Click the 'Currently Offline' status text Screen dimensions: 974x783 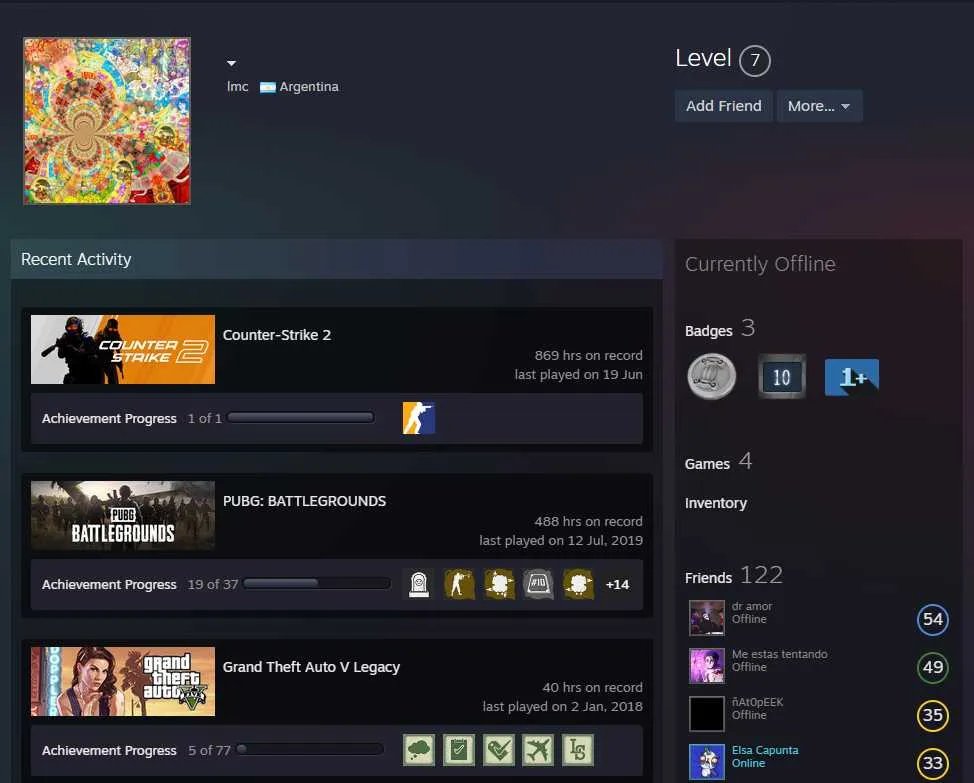tap(760, 264)
